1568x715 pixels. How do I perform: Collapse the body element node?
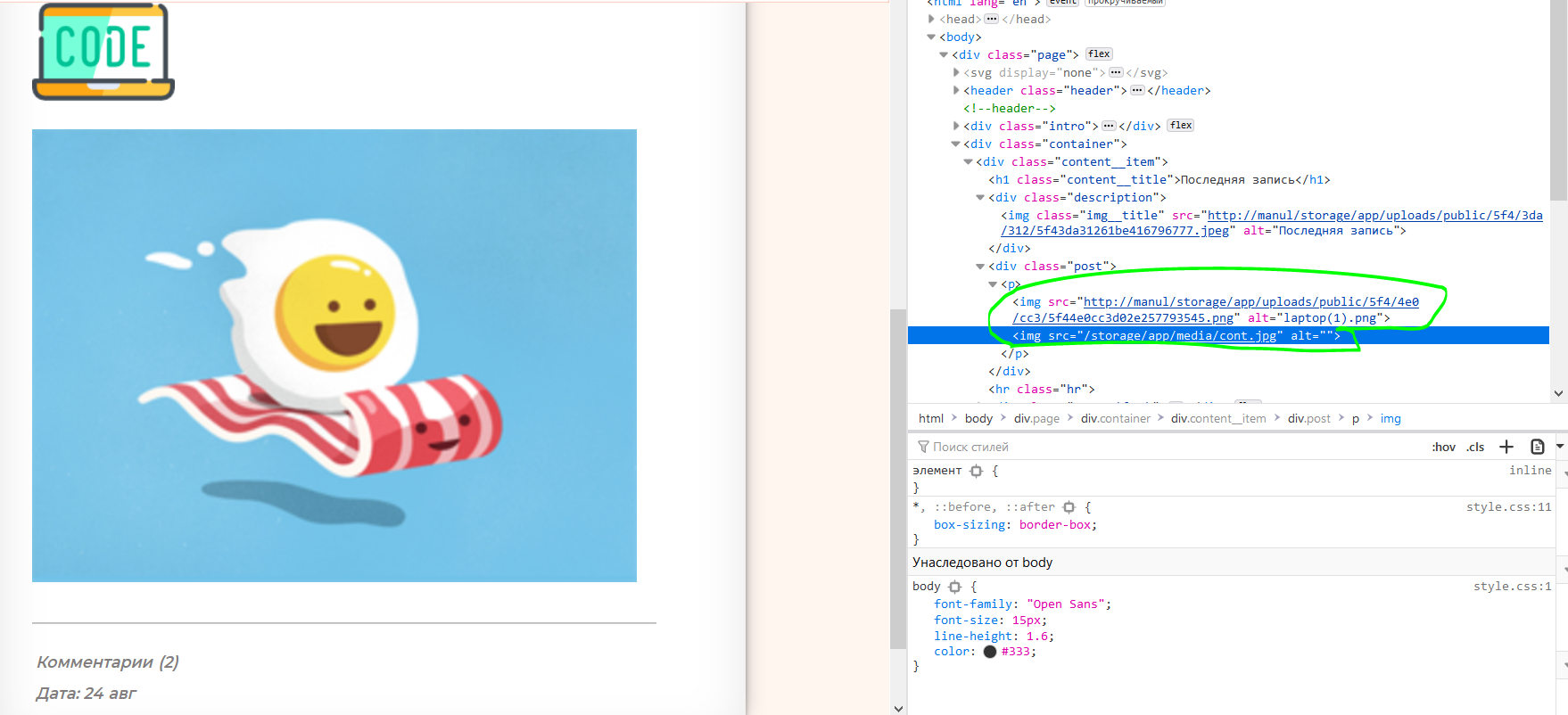931,37
